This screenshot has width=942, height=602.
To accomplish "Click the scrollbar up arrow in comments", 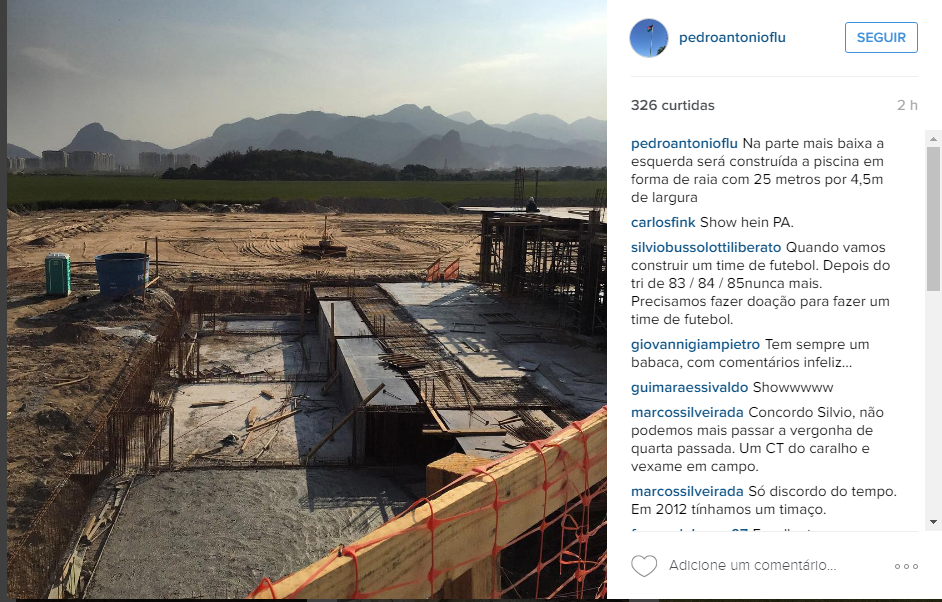I will pyautogui.click(x=933, y=139).
